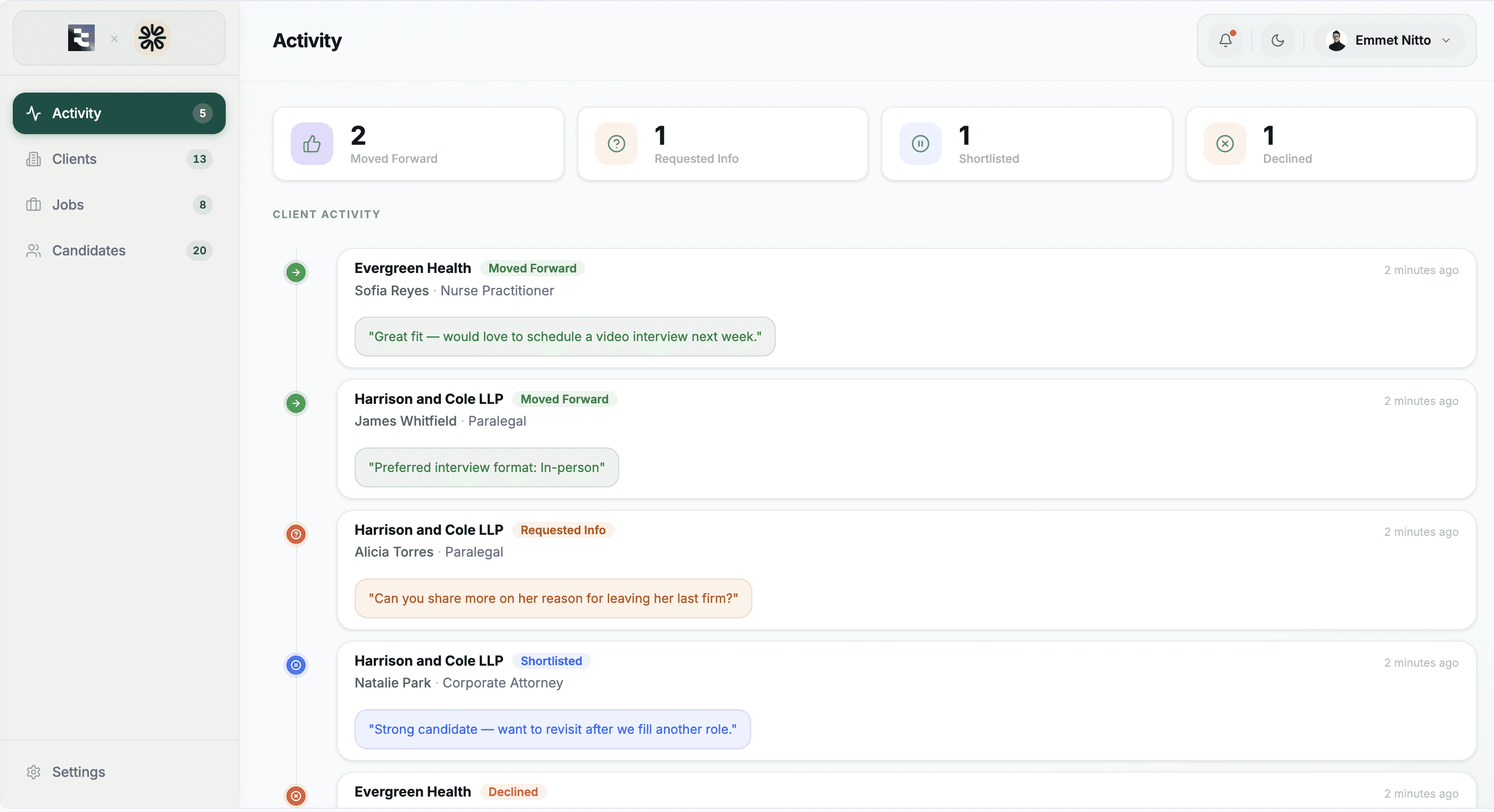Click Nurse Practitioner role text
The width and height of the screenshot is (1494, 812).
pyautogui.click(x=497, y=291)
